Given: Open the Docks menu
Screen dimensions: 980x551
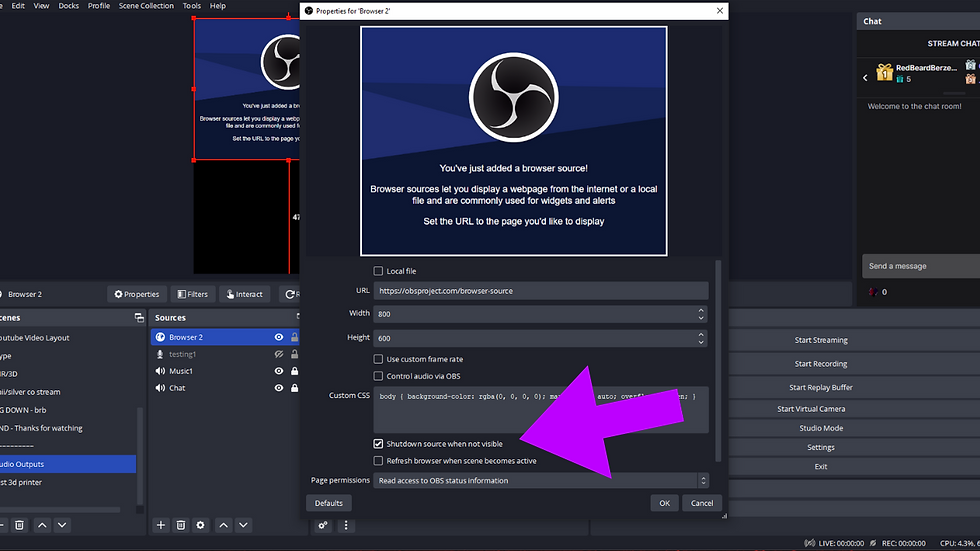Looking at the screenshot, I should point(69,6).
